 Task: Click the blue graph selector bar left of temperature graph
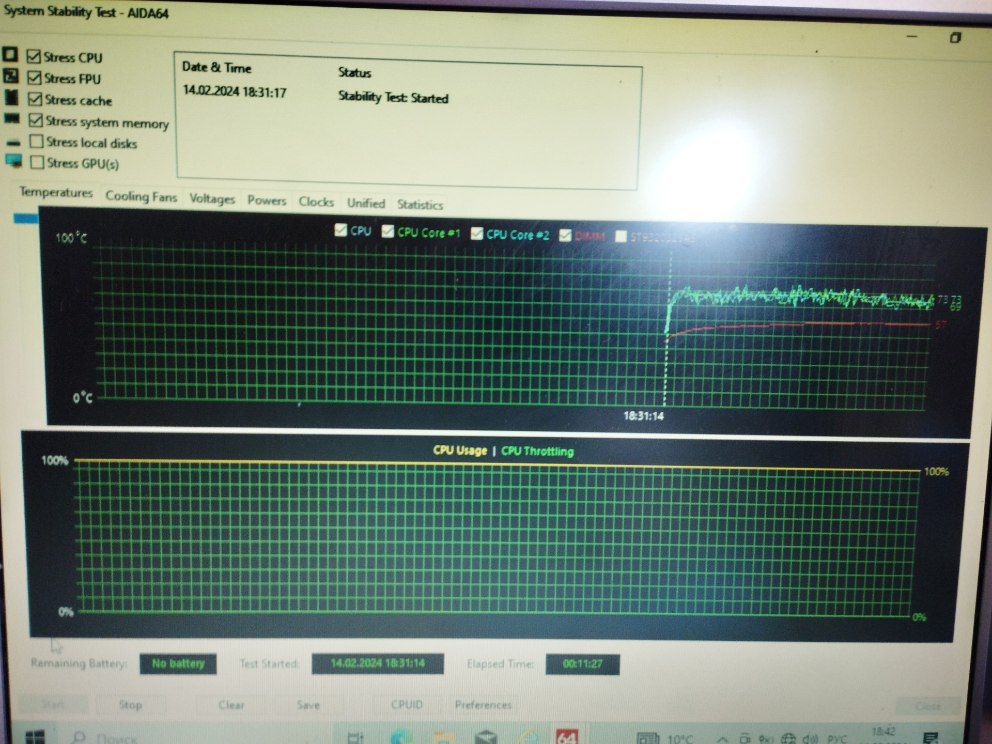tap(26, 218)
